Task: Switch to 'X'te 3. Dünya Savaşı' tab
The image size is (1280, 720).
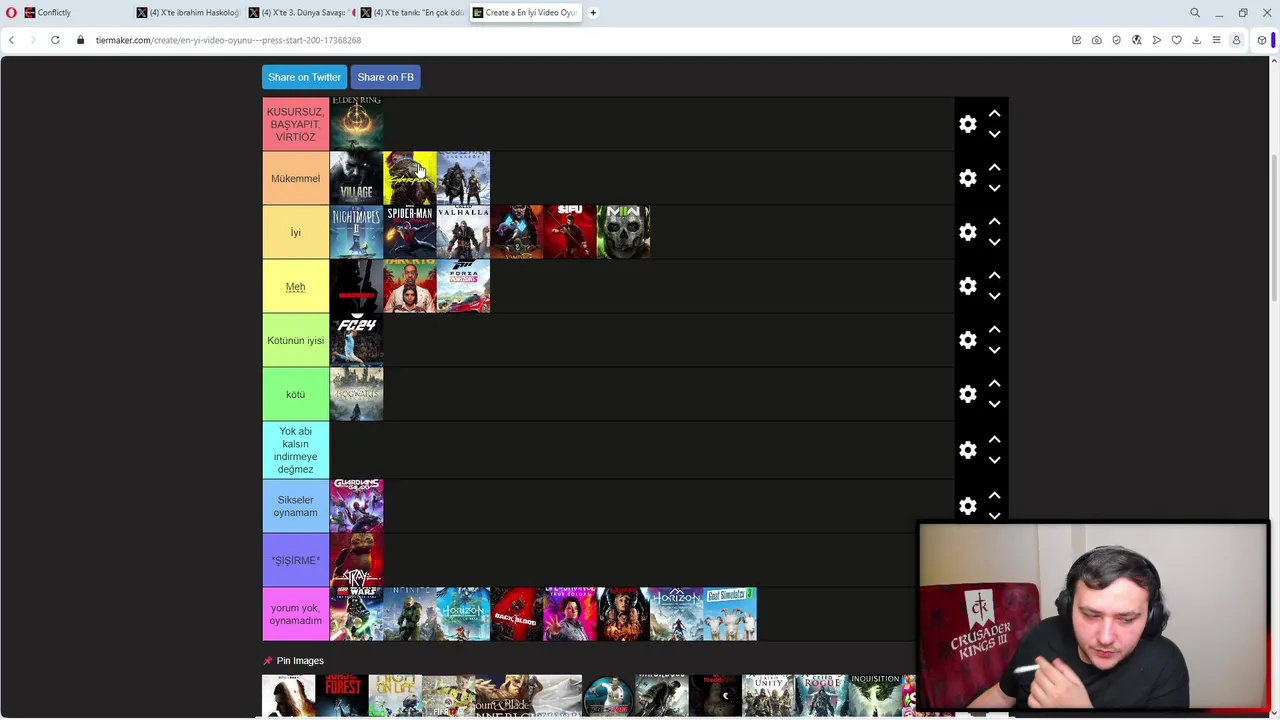Action: click(x=300, y=13)
